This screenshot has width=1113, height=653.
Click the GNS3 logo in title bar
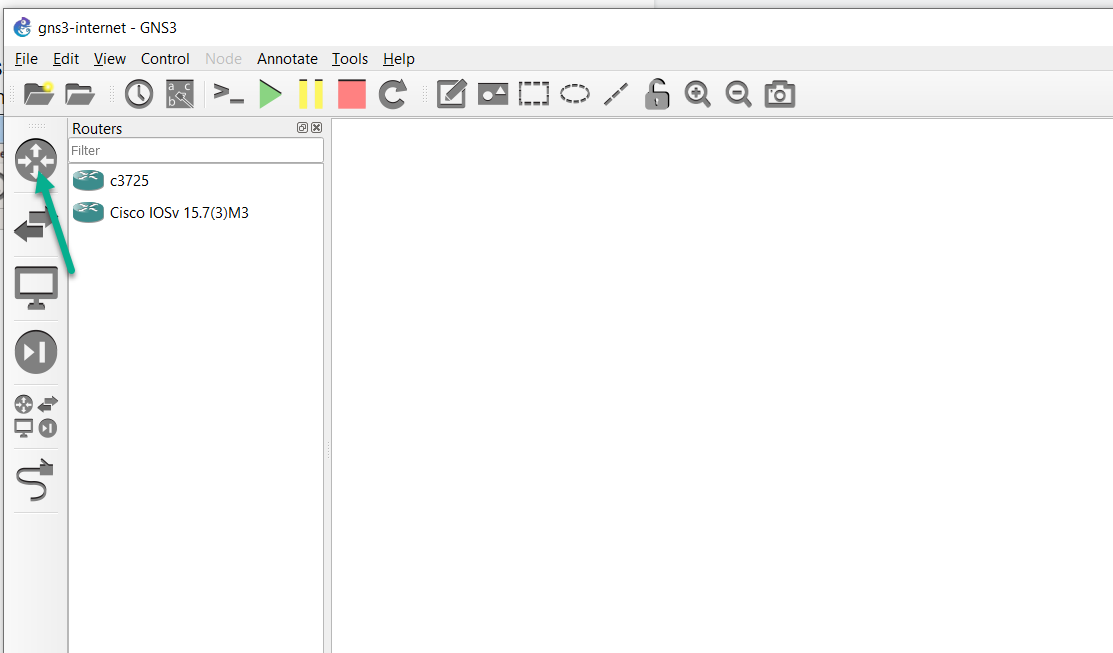tap(23, 28)
